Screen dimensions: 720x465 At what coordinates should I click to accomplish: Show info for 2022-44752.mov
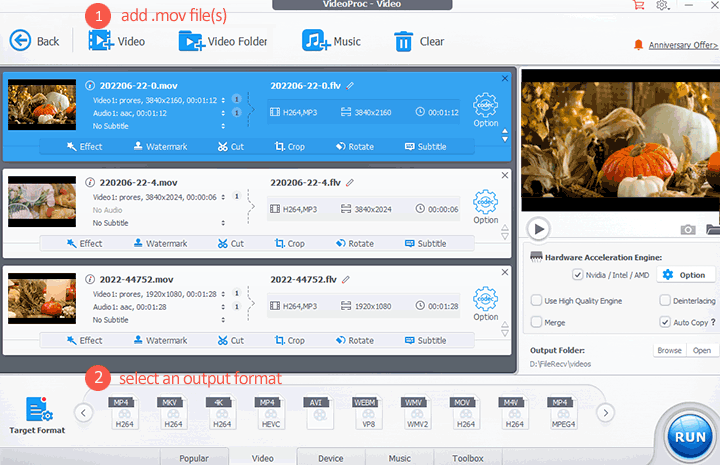tap(90, 280)
